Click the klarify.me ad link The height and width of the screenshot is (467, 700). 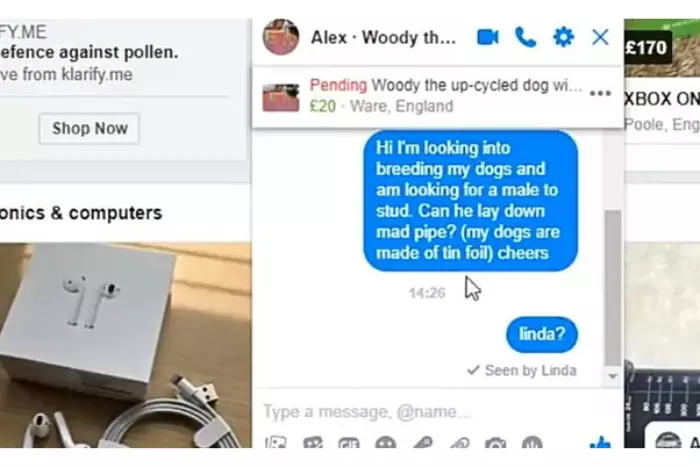[x=66, y=74]
